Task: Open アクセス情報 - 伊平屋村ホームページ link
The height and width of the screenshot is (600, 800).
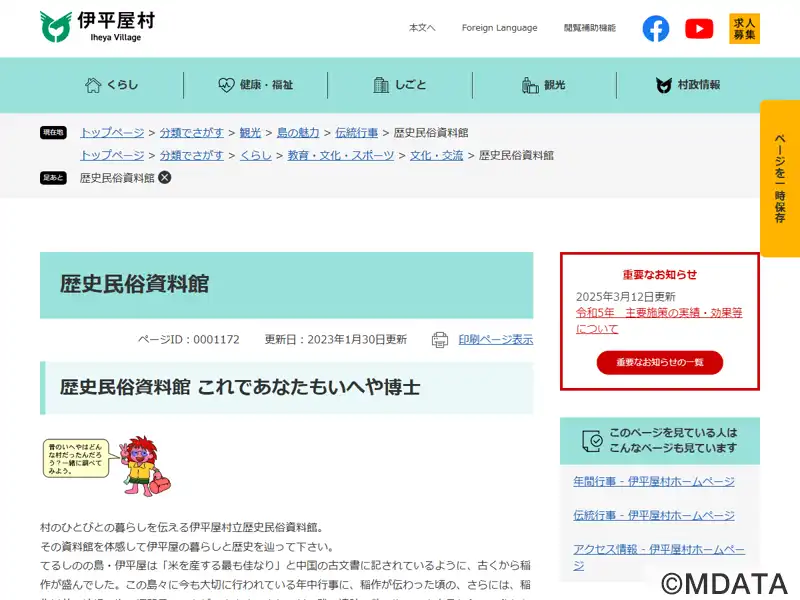Action: click(659, 557)
